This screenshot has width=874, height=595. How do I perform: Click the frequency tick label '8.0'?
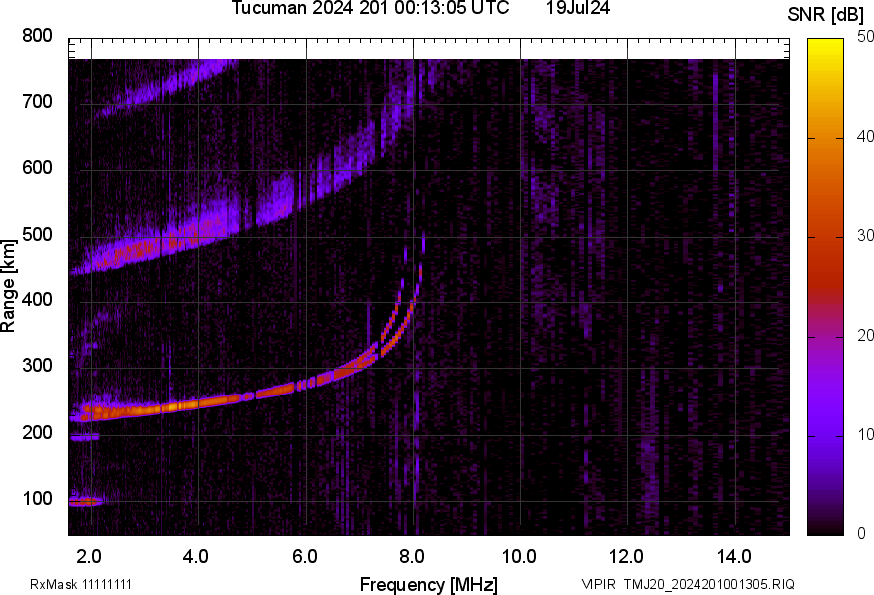pos(411,557)
